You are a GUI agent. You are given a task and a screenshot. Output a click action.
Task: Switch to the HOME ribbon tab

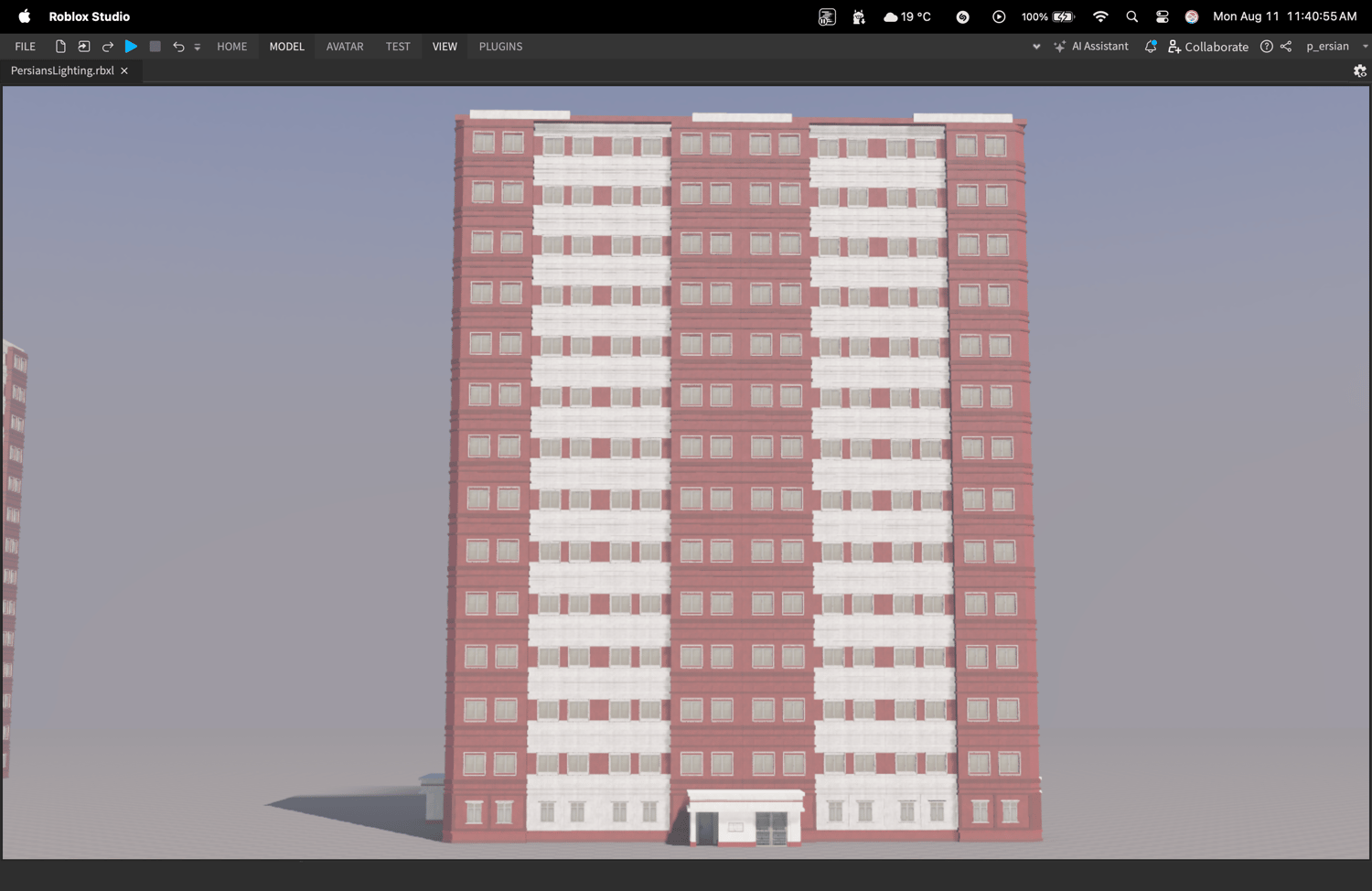[232, 47]
